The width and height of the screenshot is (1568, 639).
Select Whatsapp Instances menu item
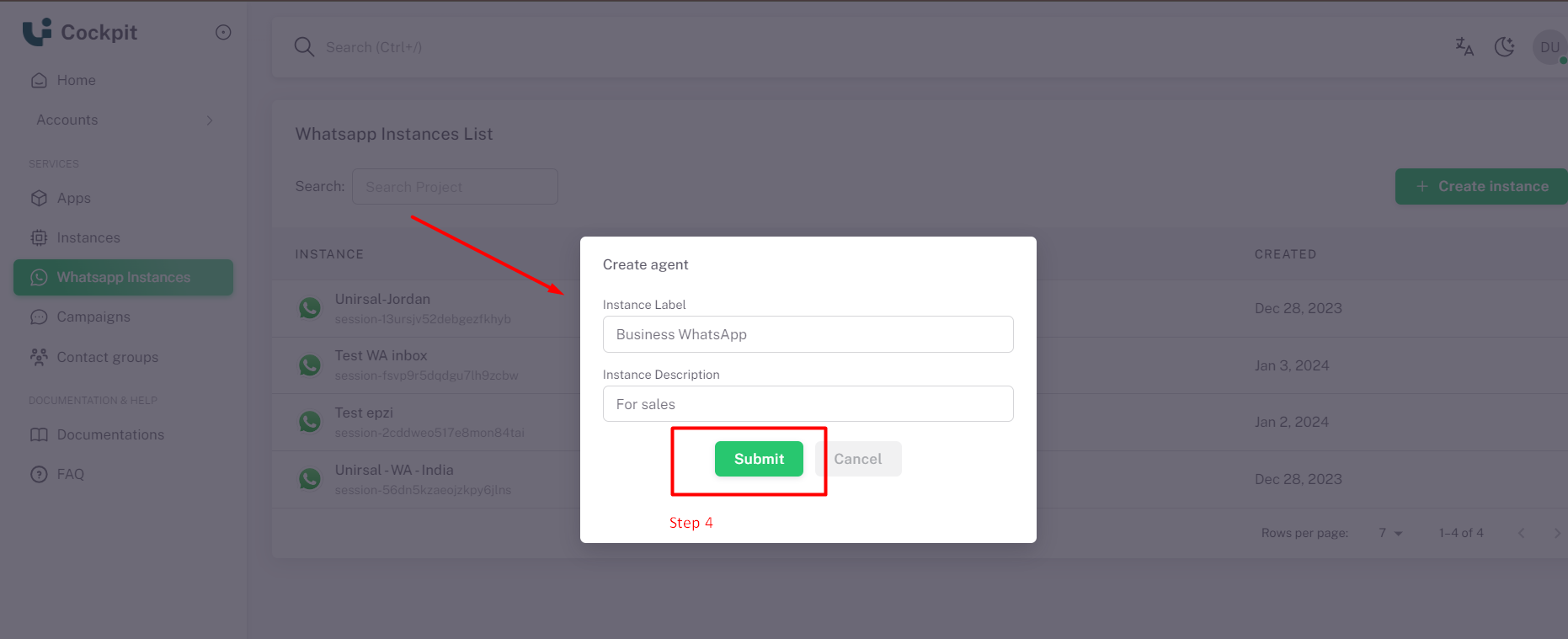pyautogui.click(x=123, y=277)
